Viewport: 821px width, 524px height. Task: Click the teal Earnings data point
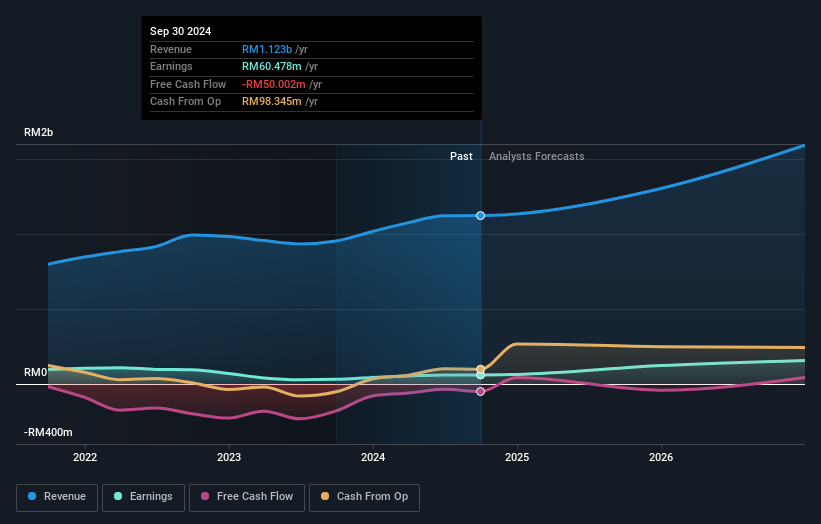coord(480,375)
